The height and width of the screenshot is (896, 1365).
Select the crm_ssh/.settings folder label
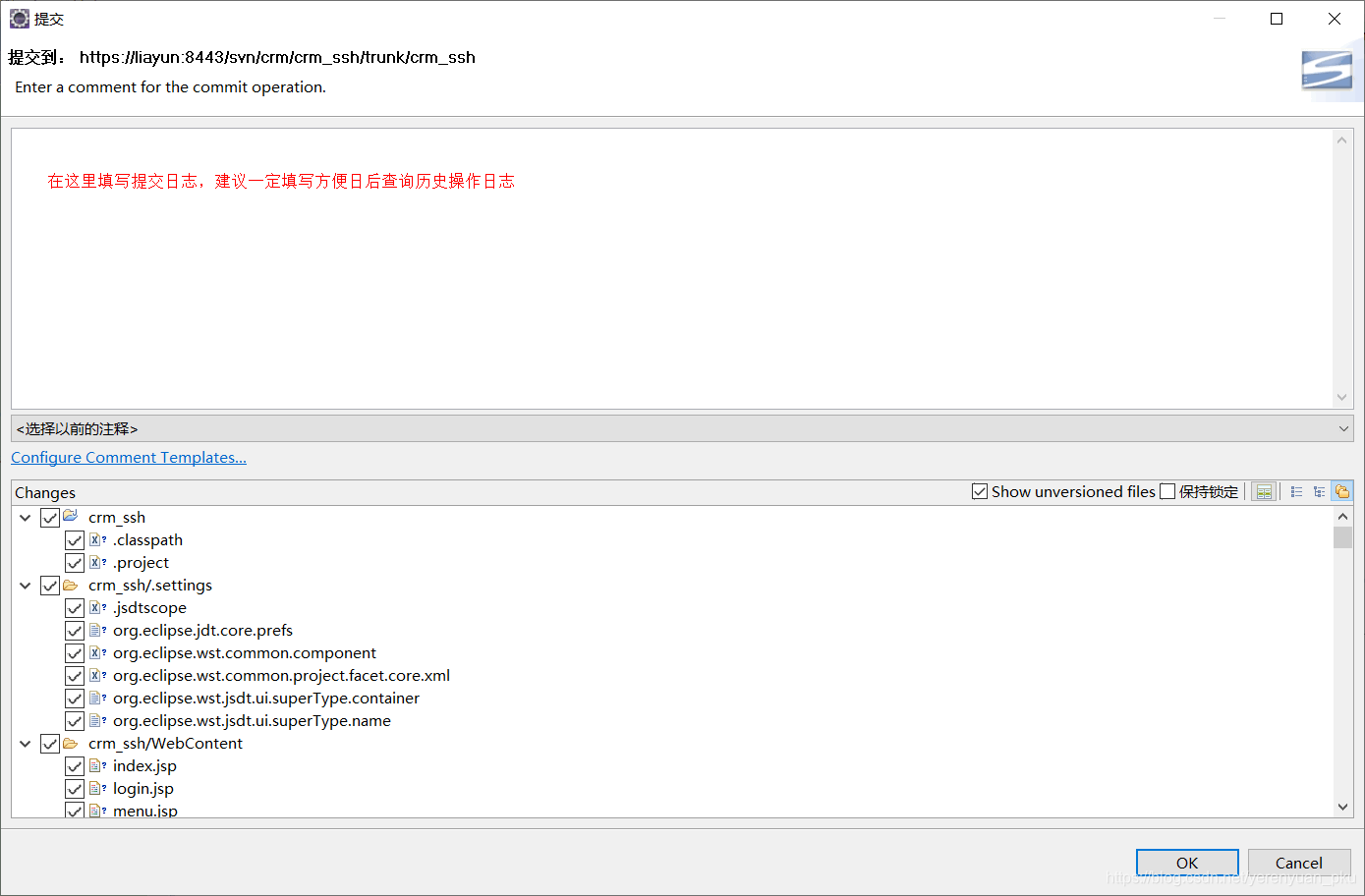pyautogui.click(x=150, y=585)
